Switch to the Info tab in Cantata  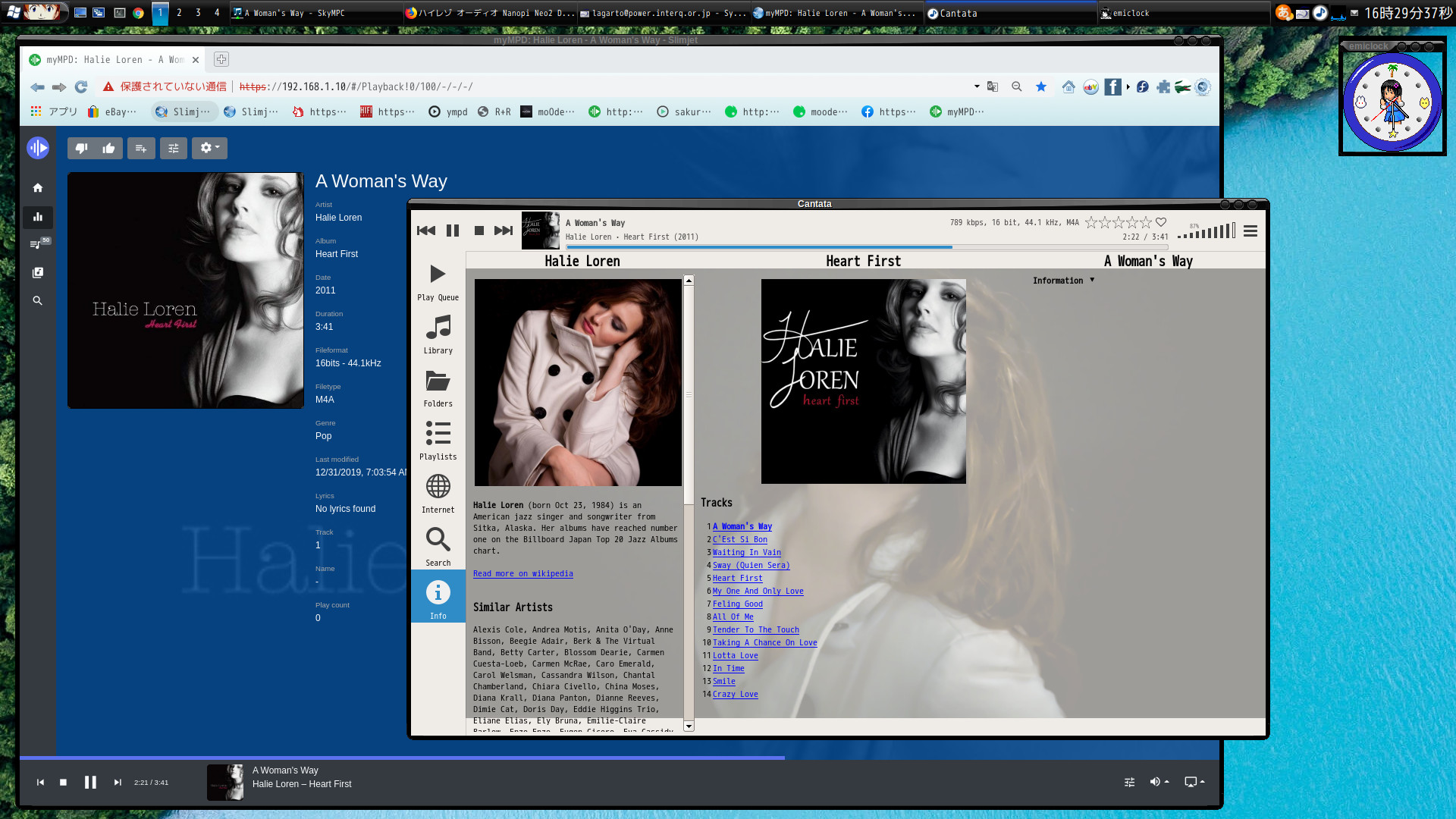(x=438, y=599)
